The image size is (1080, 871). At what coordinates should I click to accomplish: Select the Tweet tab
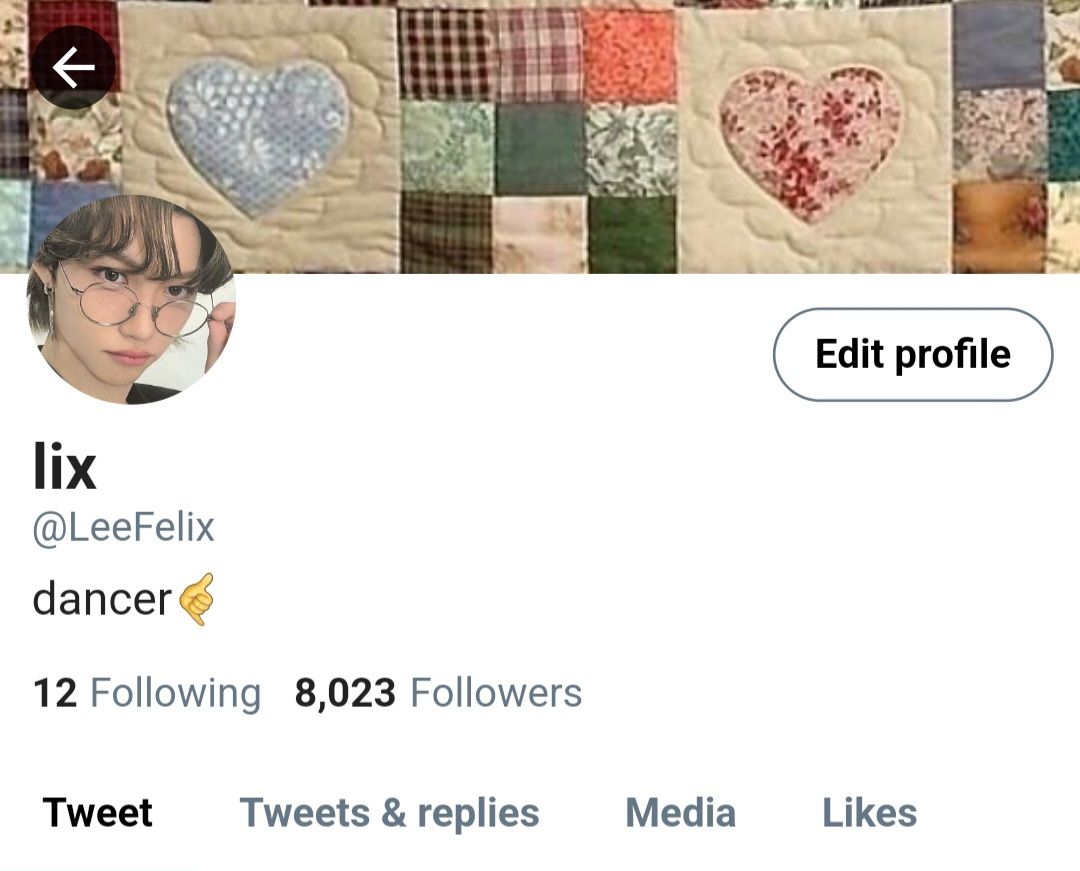coord(97,812)
